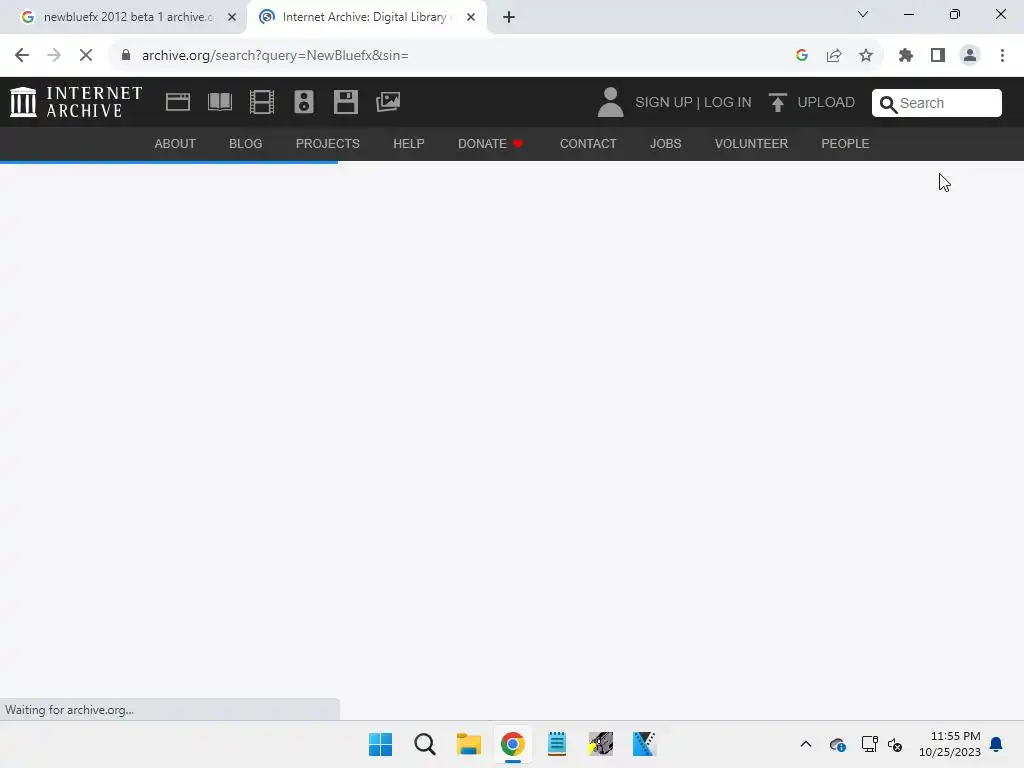This screenshot has height=768, width=1024.
Task: Open the Chrome three-dot menu
Action: tap(1002, 56)
